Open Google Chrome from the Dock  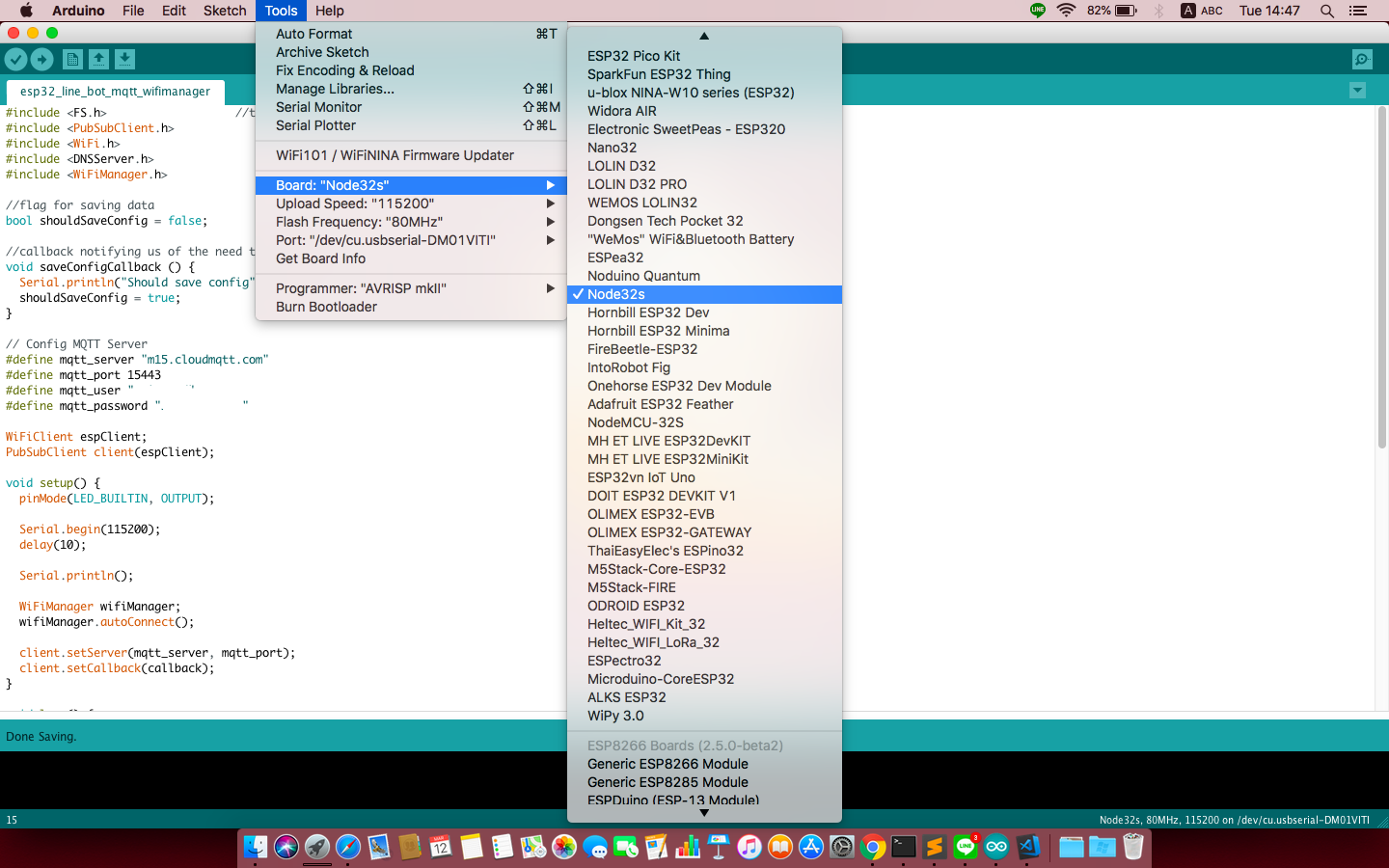[x=873, y=848]
